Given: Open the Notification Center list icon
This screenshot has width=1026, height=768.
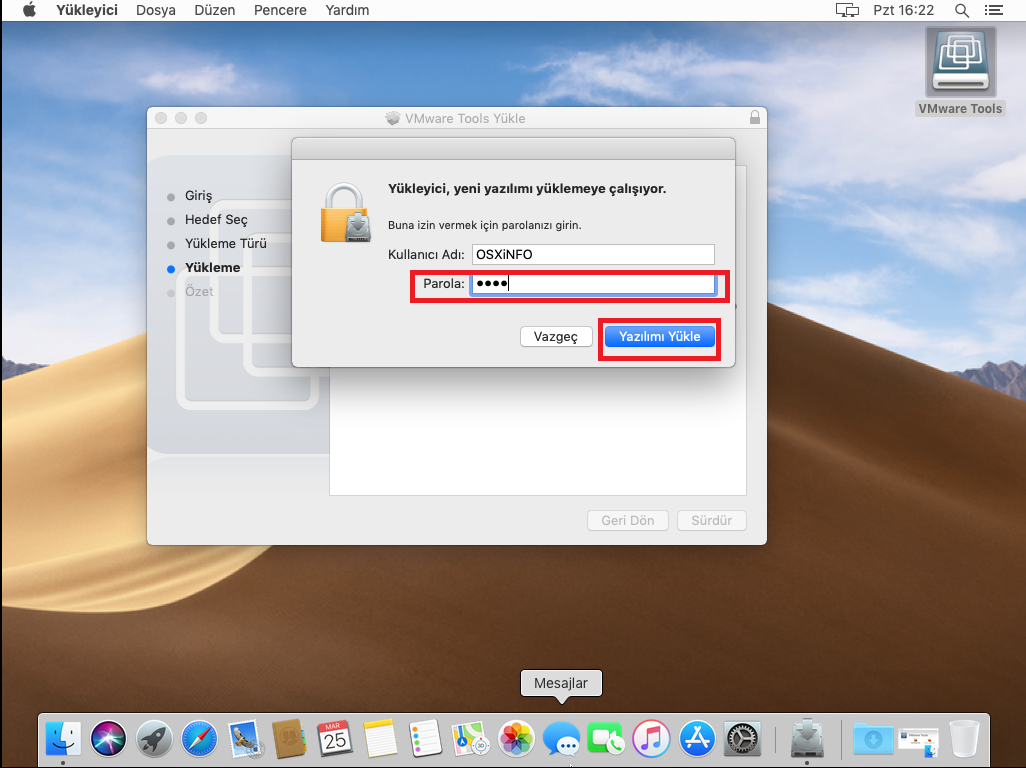Looking at the screenshot, I should click(x=993, y=10).
